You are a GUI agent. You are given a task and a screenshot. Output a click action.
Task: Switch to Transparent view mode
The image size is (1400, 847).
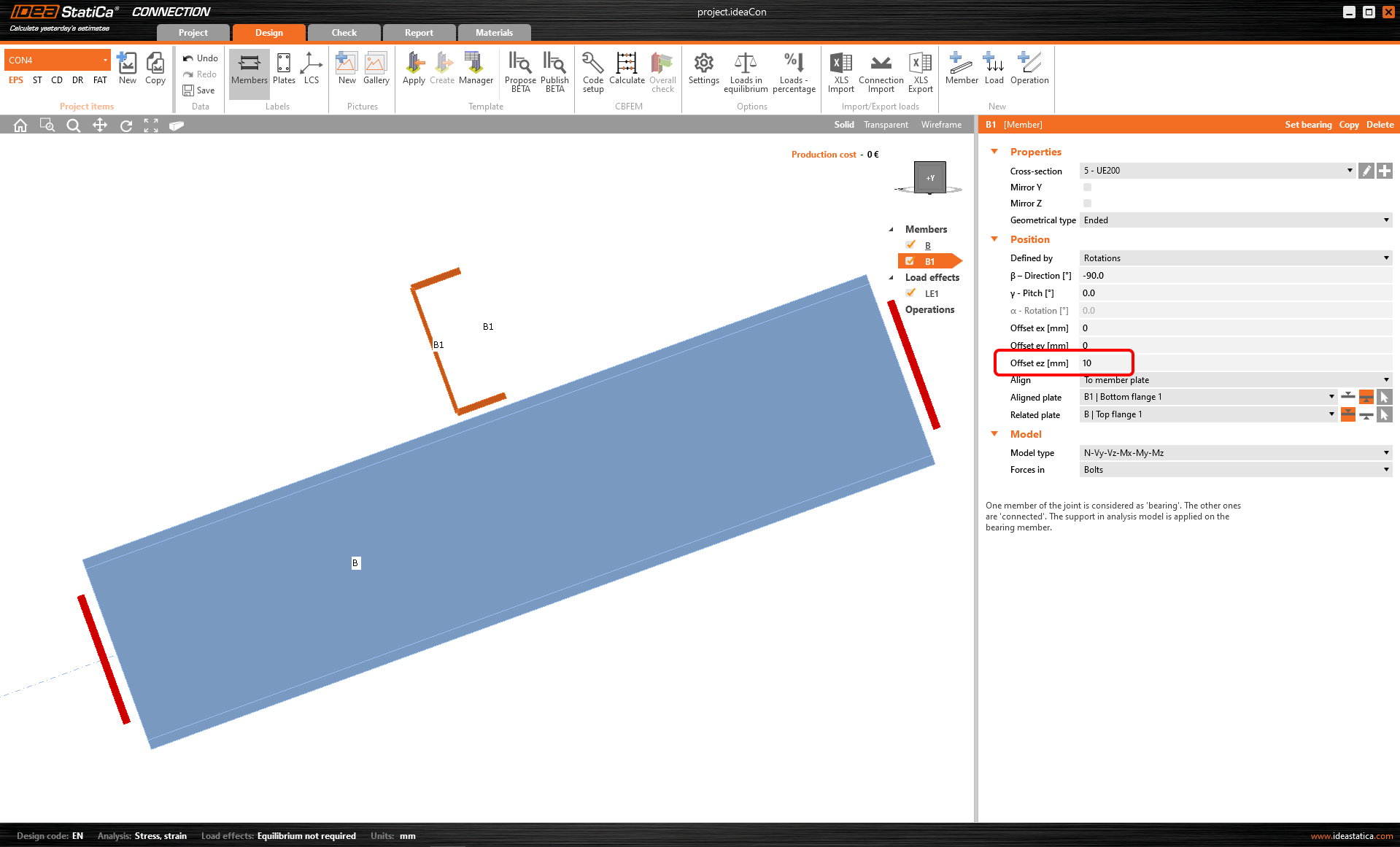(886, 125)
